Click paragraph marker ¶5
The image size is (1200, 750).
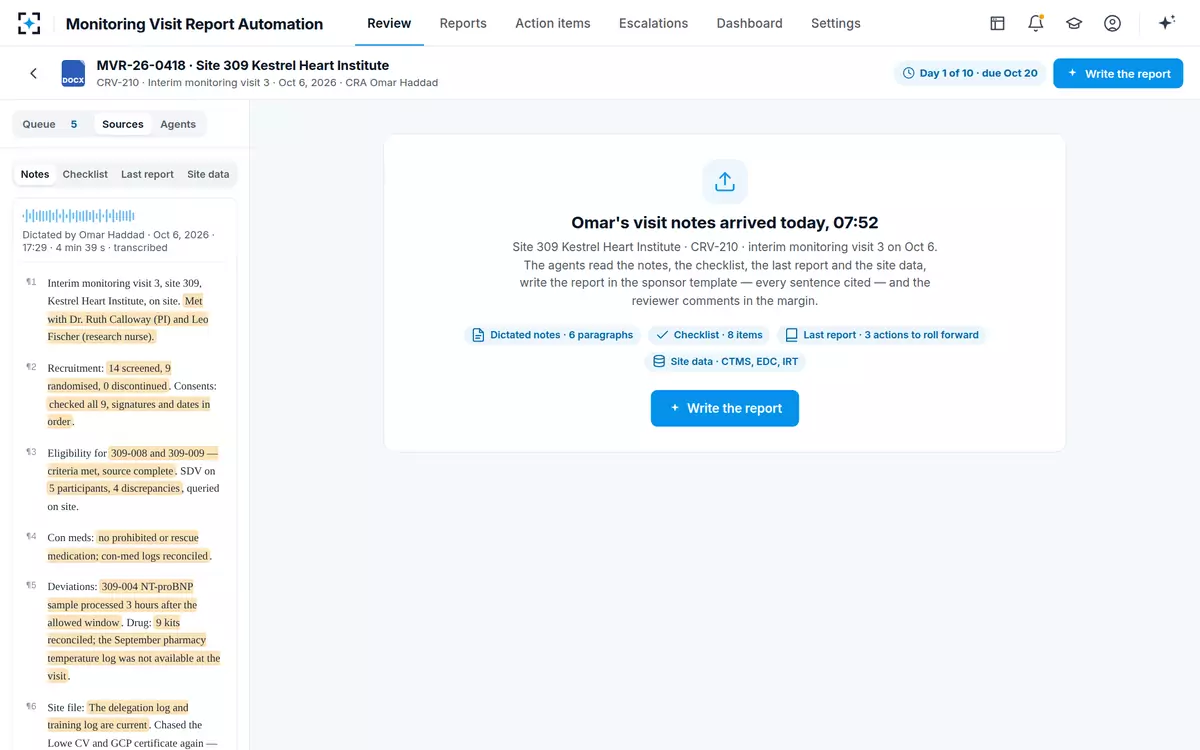31,586
